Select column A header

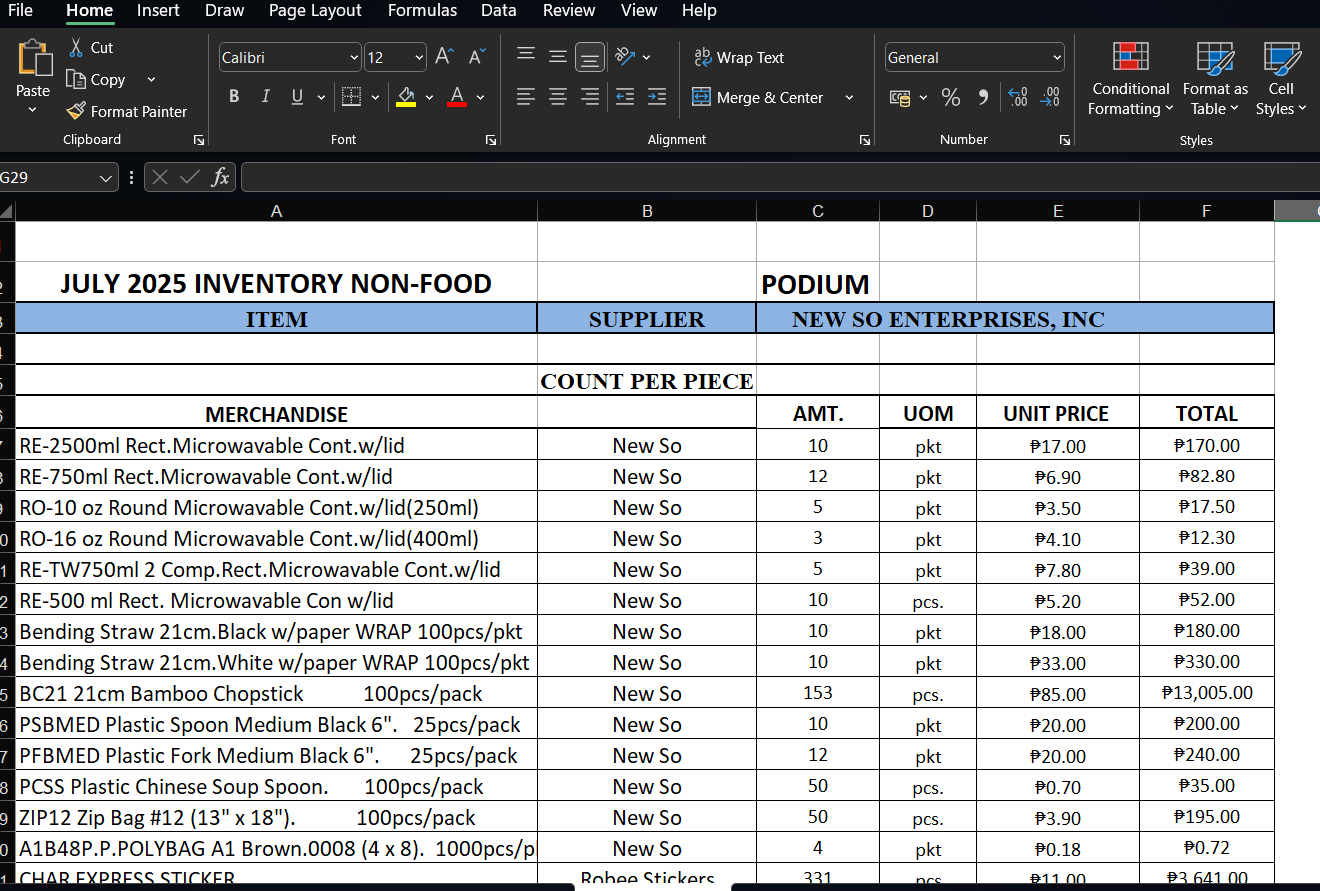click(x=276, y=211)
